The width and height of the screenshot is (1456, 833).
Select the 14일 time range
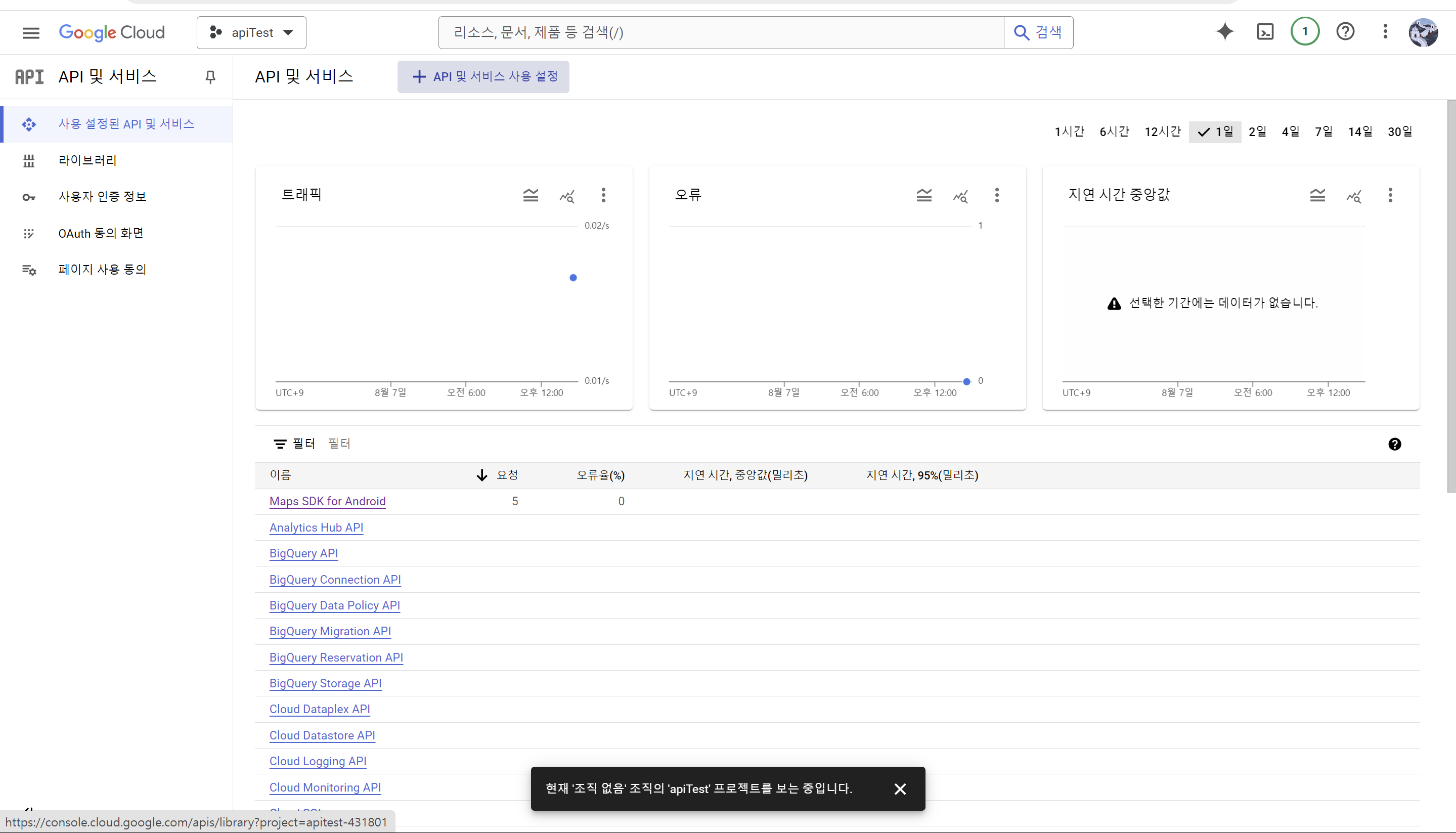[1360, 132]
